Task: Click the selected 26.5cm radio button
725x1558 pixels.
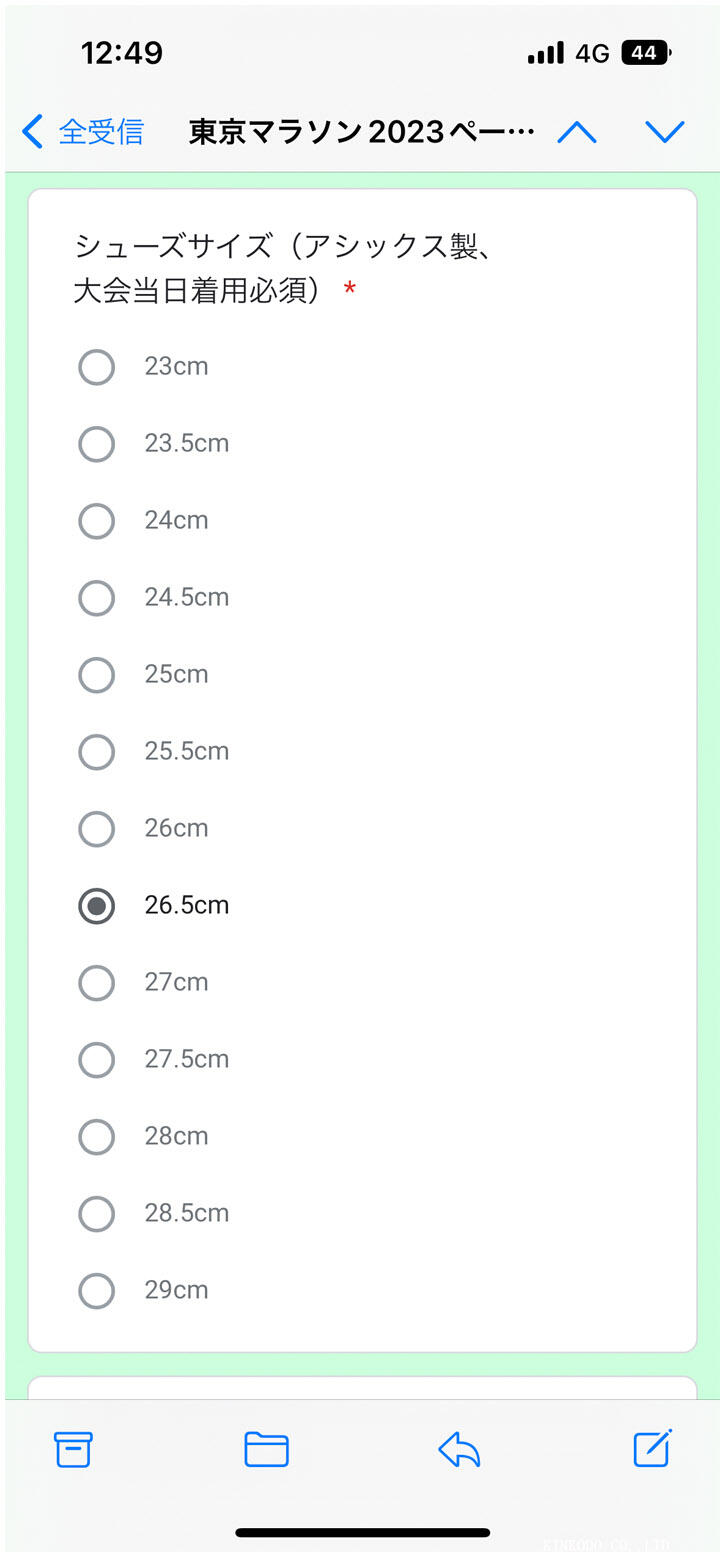Action: [x=97, y=906]
